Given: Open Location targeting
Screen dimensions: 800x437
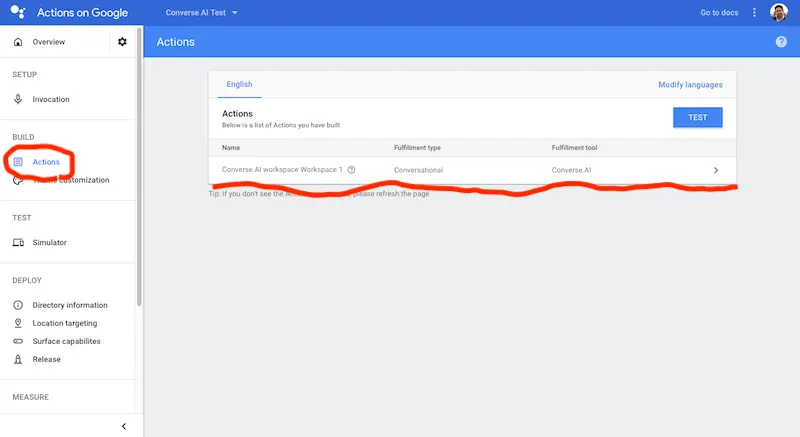Looking at the screenshot, I should point(65,323).
